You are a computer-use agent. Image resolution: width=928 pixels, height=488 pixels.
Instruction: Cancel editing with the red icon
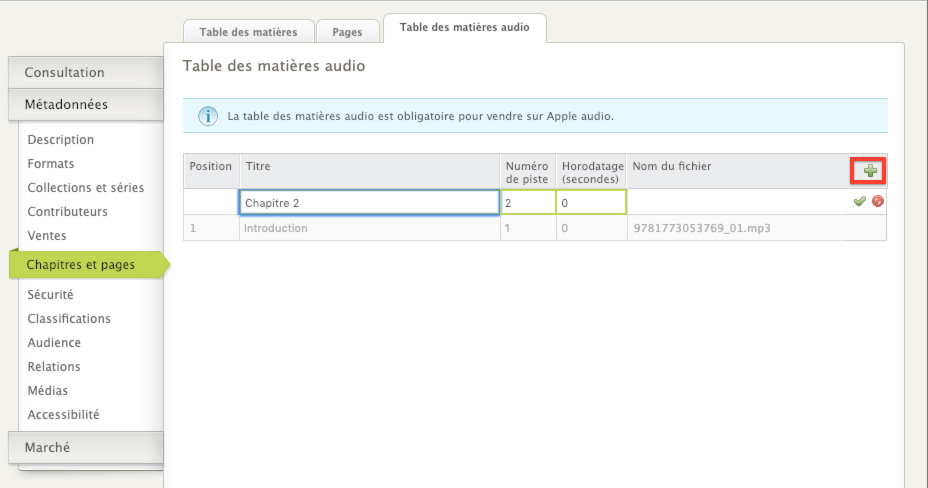[877, 201]
